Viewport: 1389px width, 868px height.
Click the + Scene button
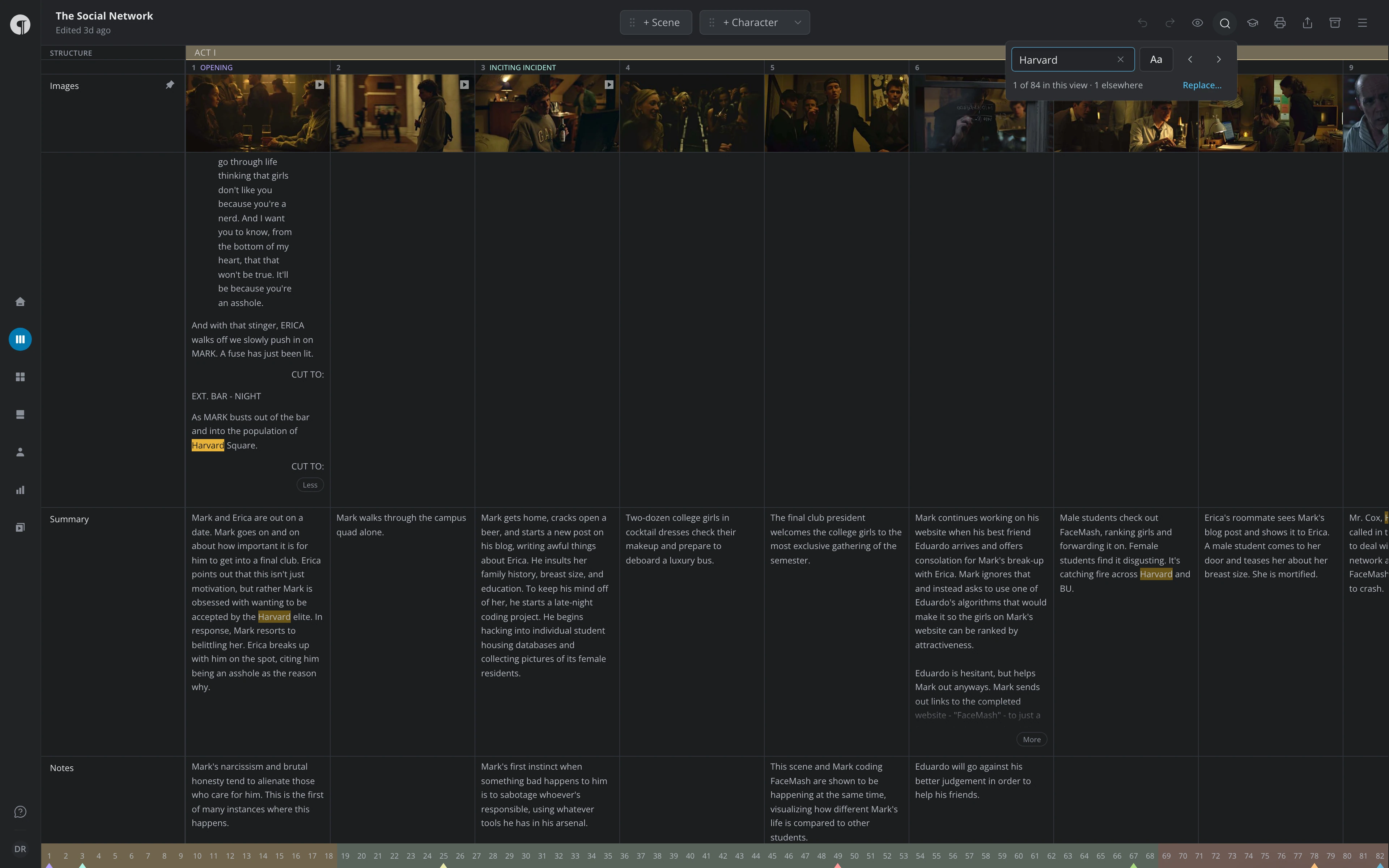(656, 22)
